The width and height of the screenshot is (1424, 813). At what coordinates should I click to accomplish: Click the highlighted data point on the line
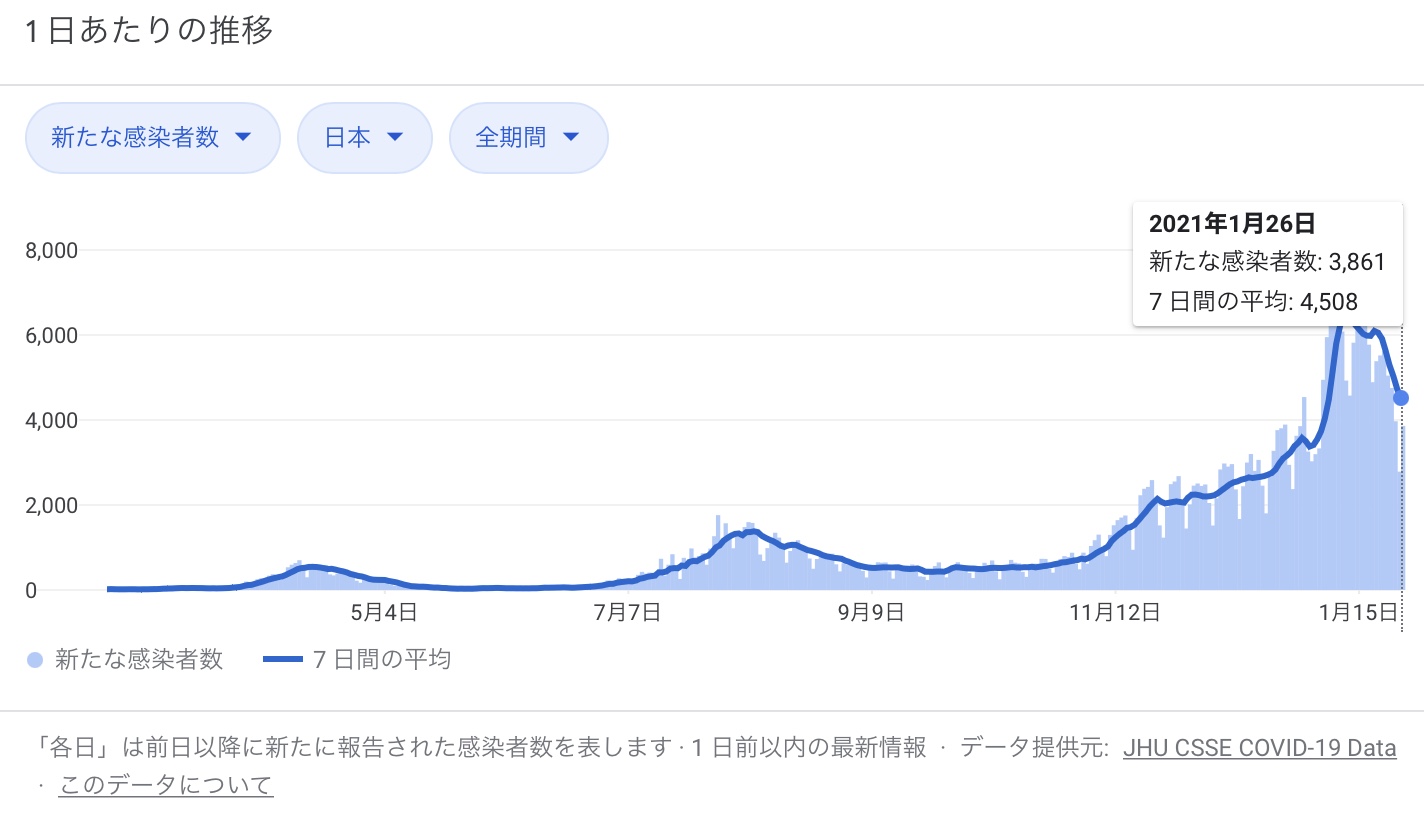1401,398
